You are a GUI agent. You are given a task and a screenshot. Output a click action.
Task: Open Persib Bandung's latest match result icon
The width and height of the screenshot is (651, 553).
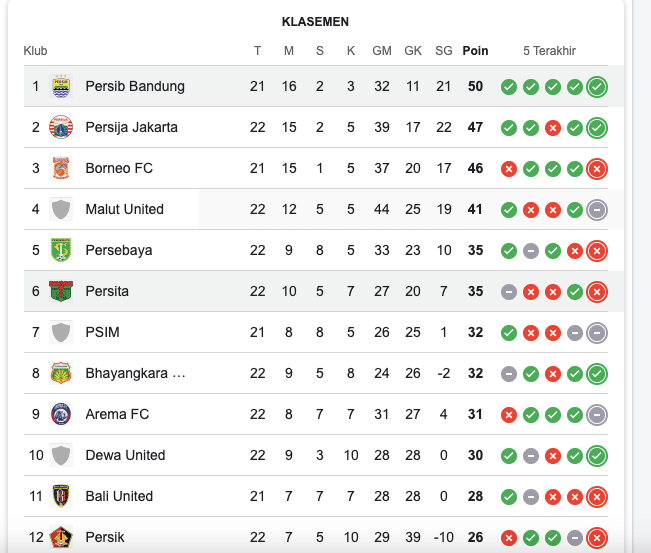click(x=597, y=87)
